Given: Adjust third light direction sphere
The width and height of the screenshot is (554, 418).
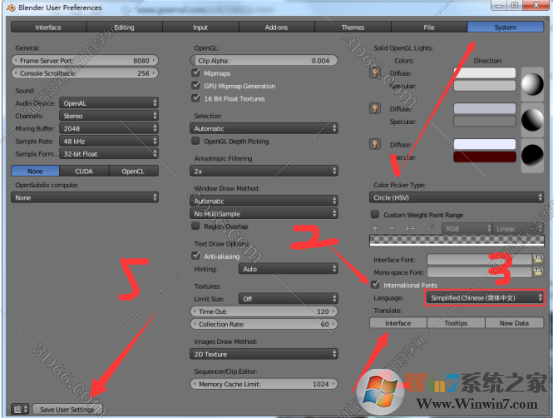Looking at the screenshot, I should coord(532,155).
